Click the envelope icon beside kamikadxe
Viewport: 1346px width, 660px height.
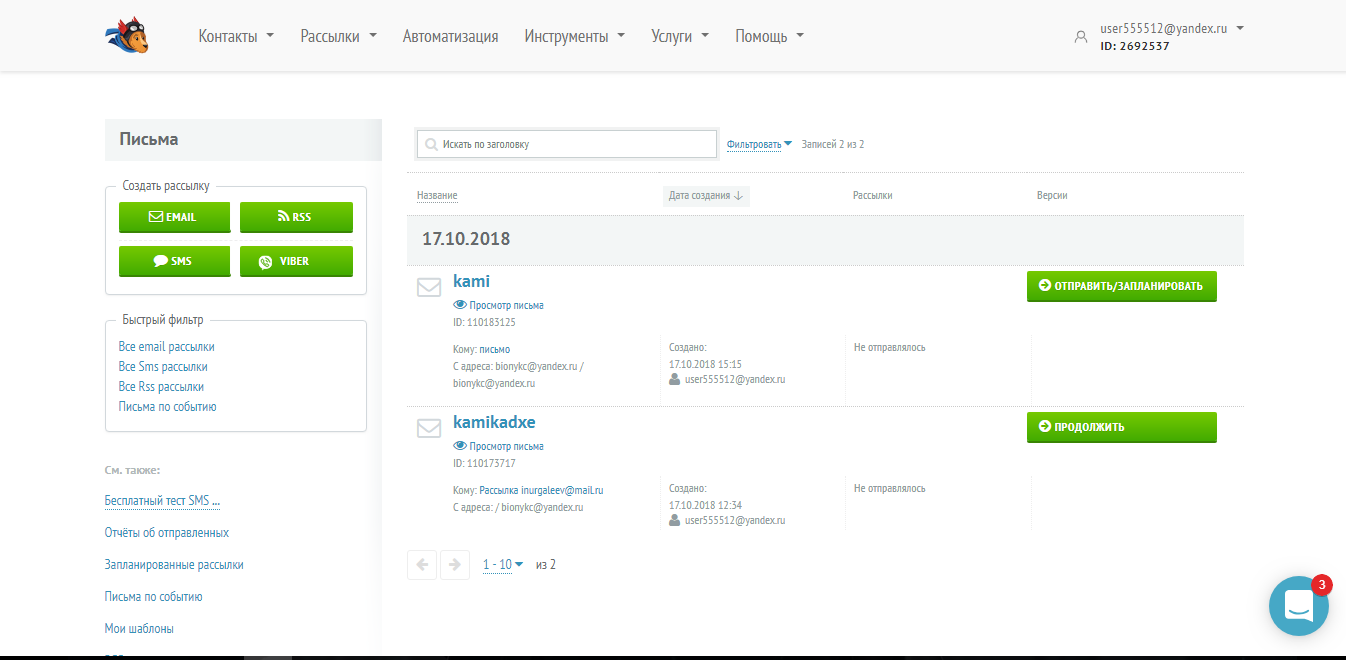tap(429, 428)
